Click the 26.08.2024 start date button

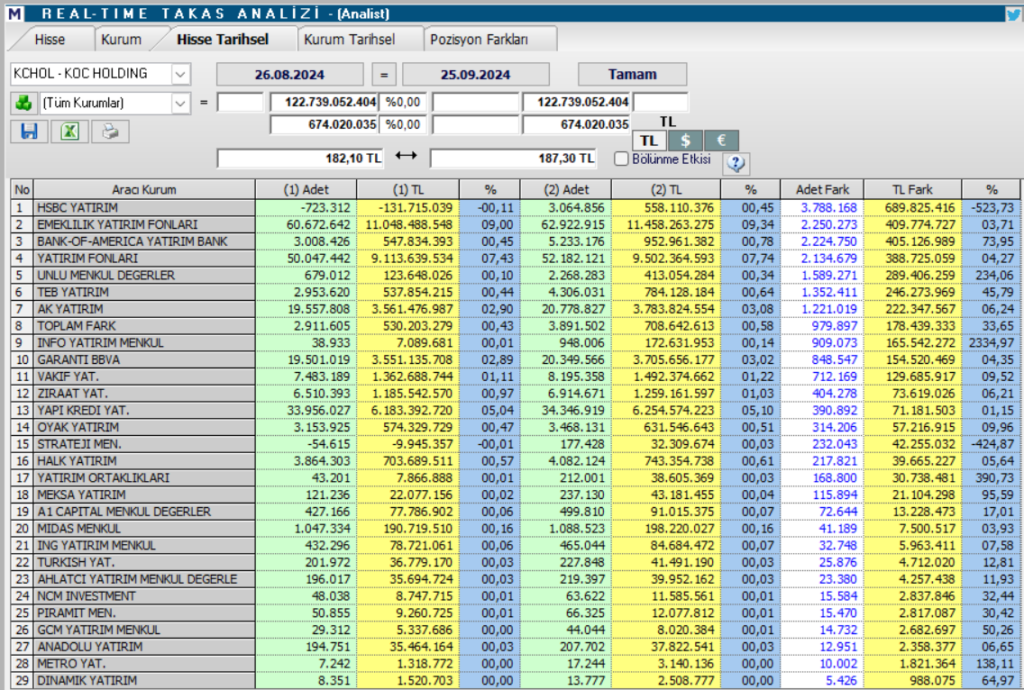[289, 74]
